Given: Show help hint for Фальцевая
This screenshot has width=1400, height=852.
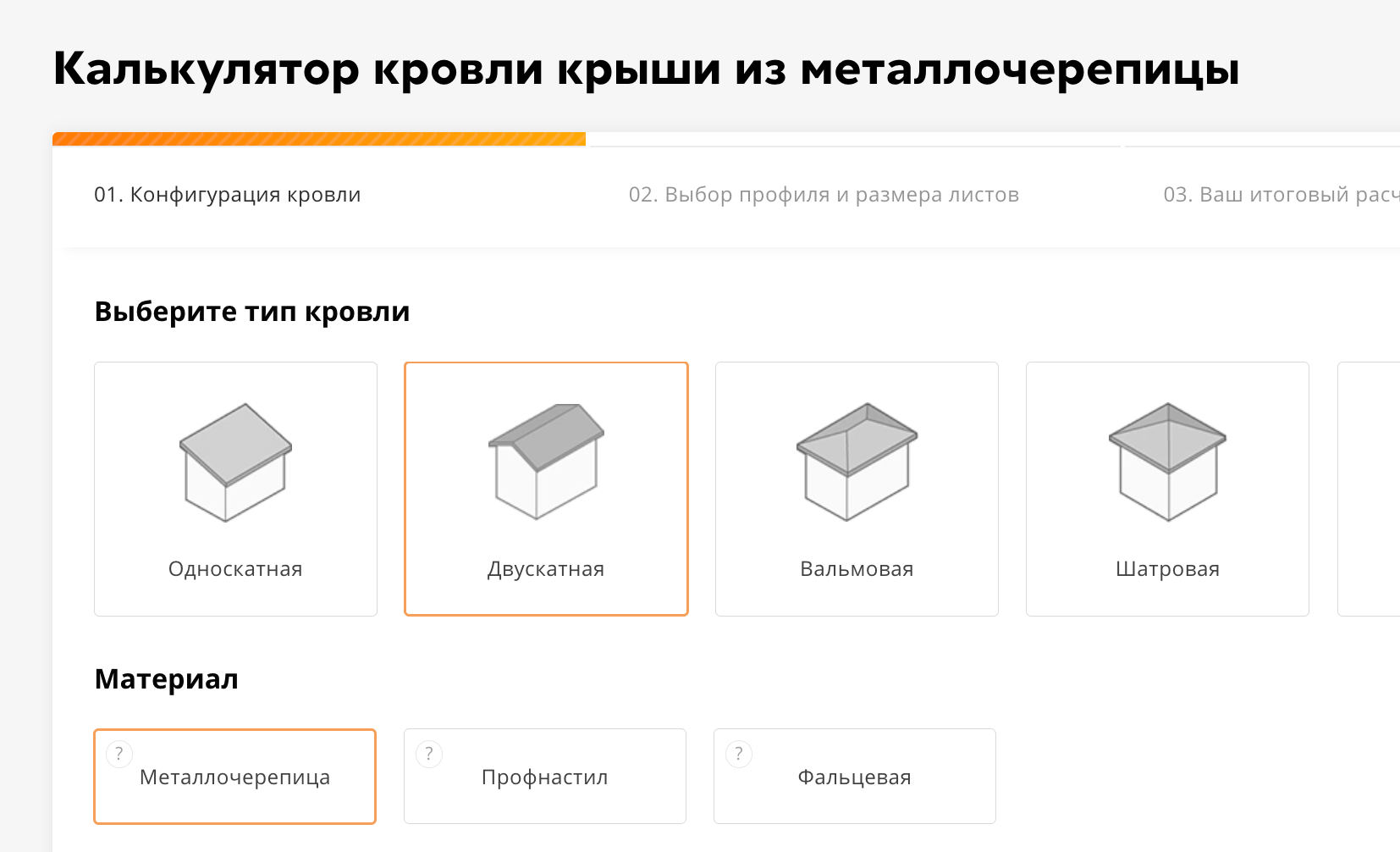Looking at the screenshot, I should click(739, 754).
